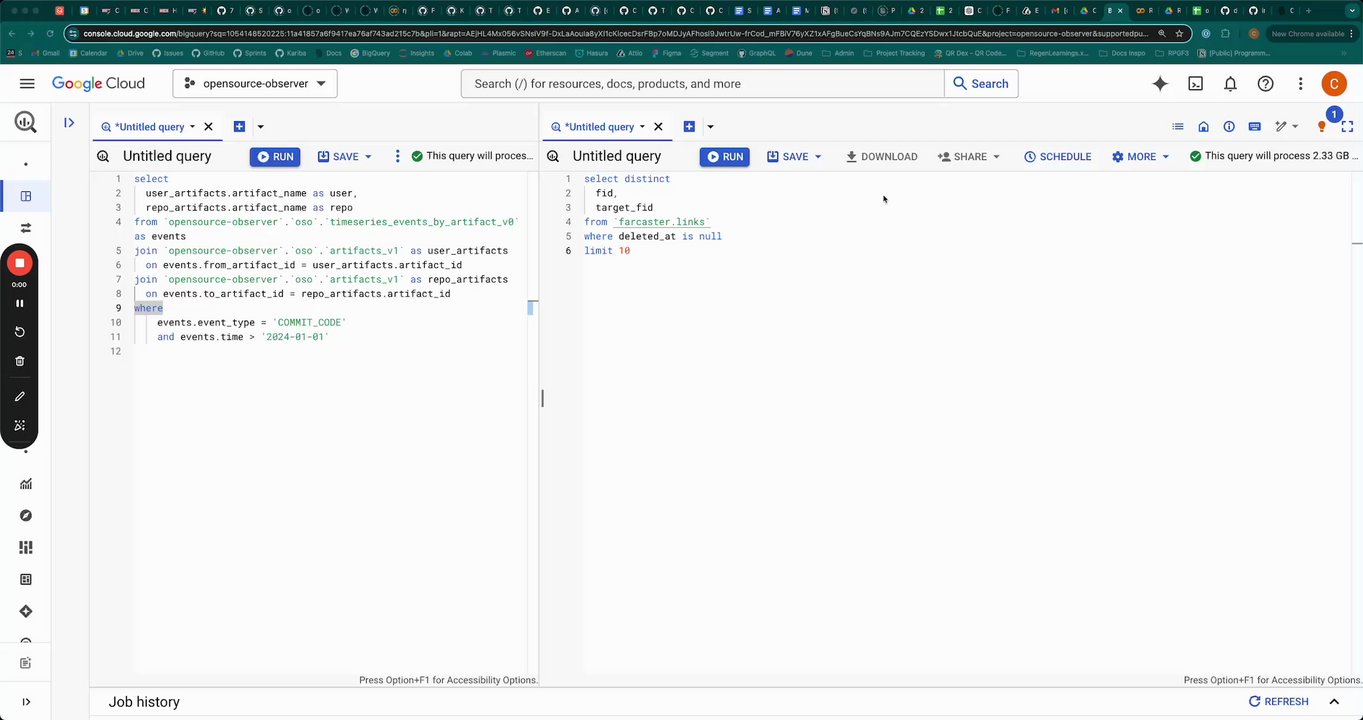Screen dimensions: 1363x720
Task: Activate Cloud Shell terminal icon
Action: coord(1196,84)
